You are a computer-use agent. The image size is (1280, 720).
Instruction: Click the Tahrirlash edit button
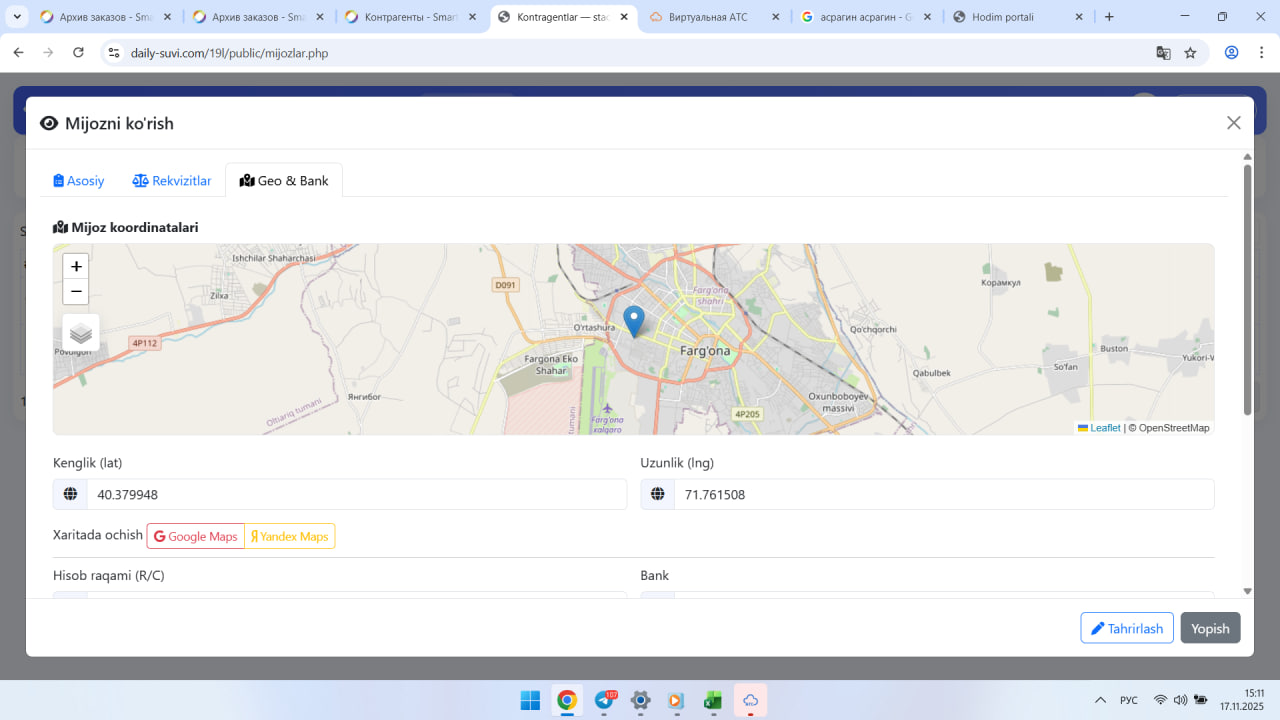[x=1126, y=628]
